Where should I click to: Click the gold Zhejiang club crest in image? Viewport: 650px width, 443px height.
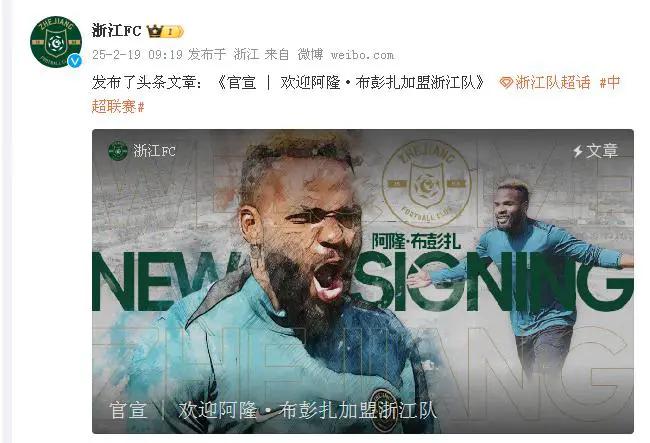click(x=426, y=184)
